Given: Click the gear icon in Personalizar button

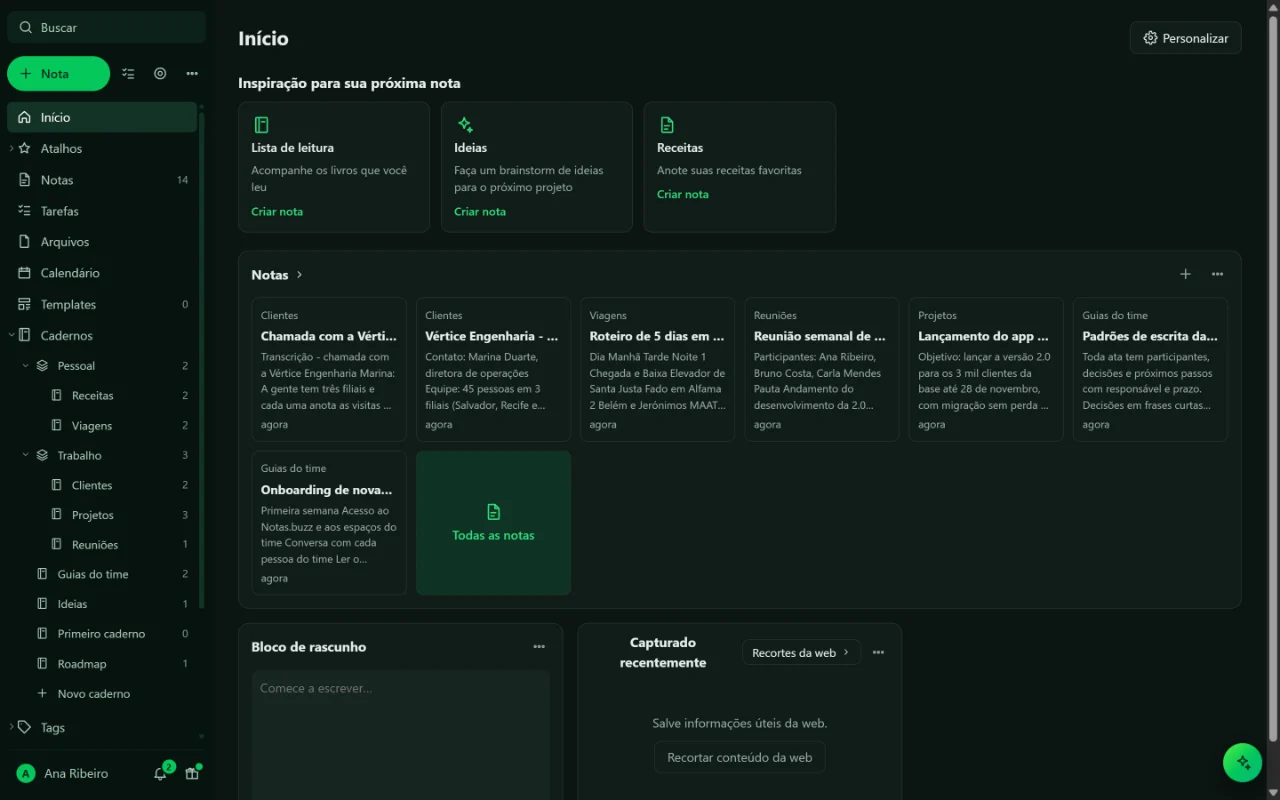Looking at the screenshot, I should 1150,38.
